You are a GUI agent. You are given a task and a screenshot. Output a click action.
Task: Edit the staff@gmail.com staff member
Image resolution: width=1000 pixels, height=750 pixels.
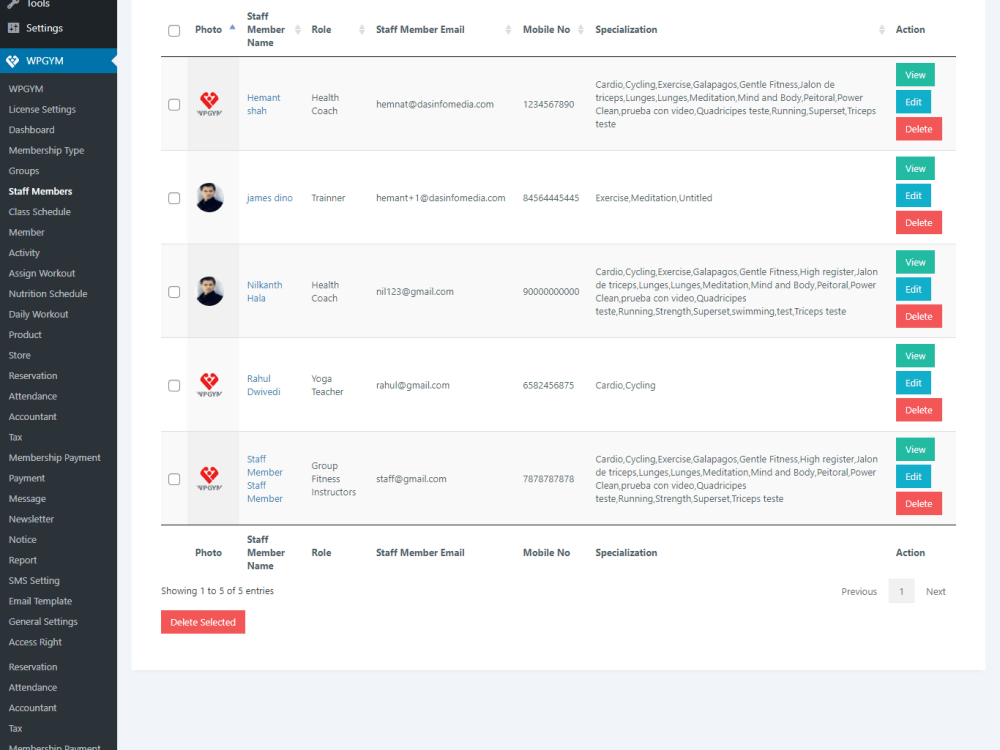[x=913, y=477]
